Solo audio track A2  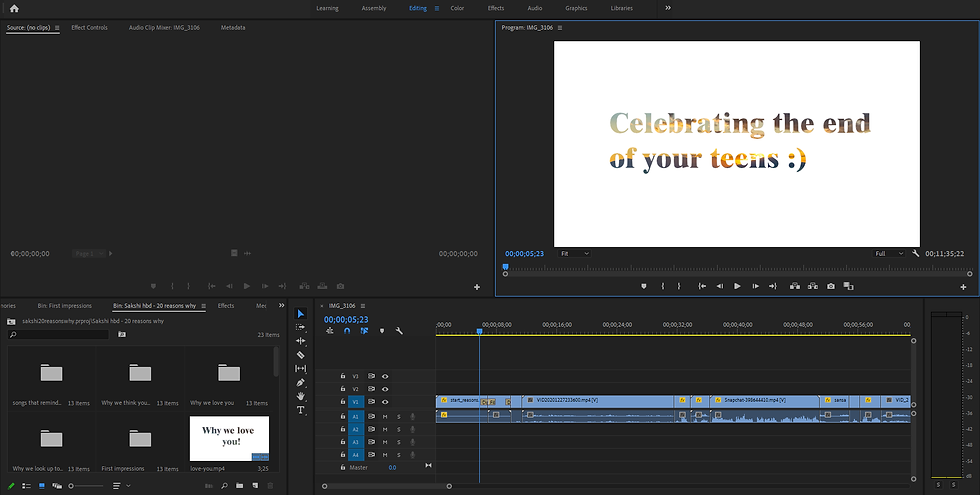click(399, 429)
